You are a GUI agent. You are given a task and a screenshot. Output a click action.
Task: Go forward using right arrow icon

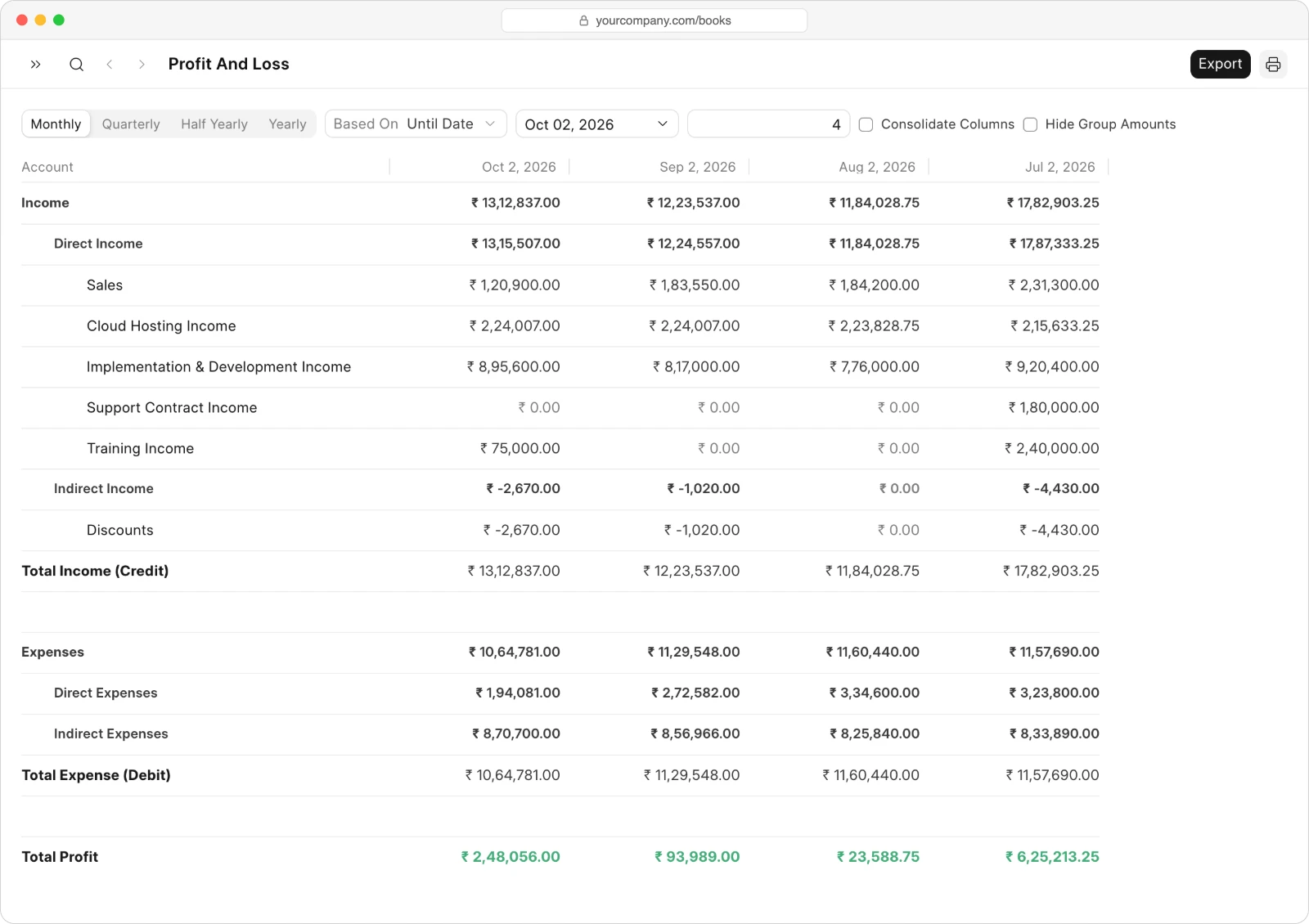pyautogui.click(x=142, y=65)
